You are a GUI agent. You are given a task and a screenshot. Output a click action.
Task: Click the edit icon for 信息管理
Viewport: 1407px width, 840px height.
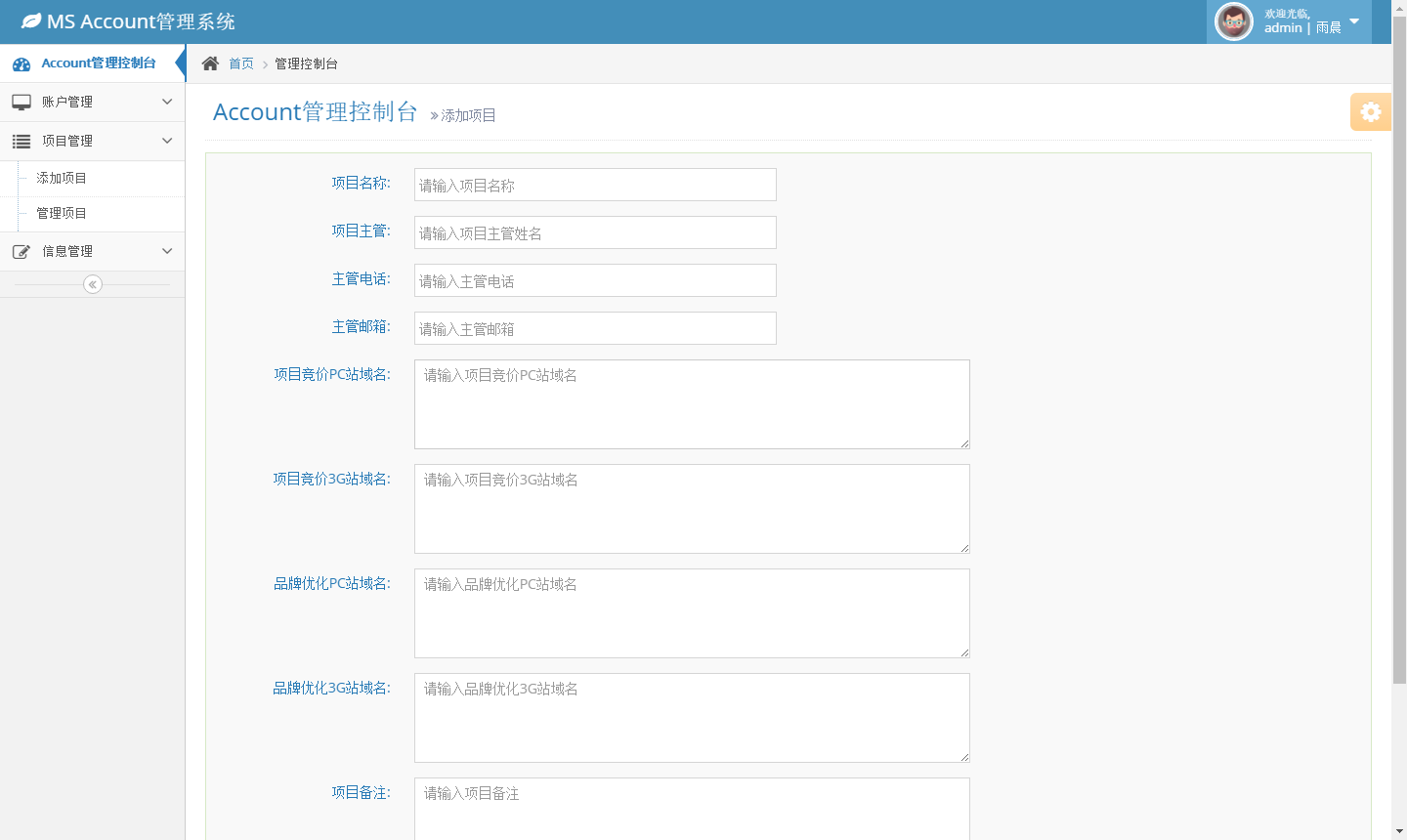(x=21, y=252)
